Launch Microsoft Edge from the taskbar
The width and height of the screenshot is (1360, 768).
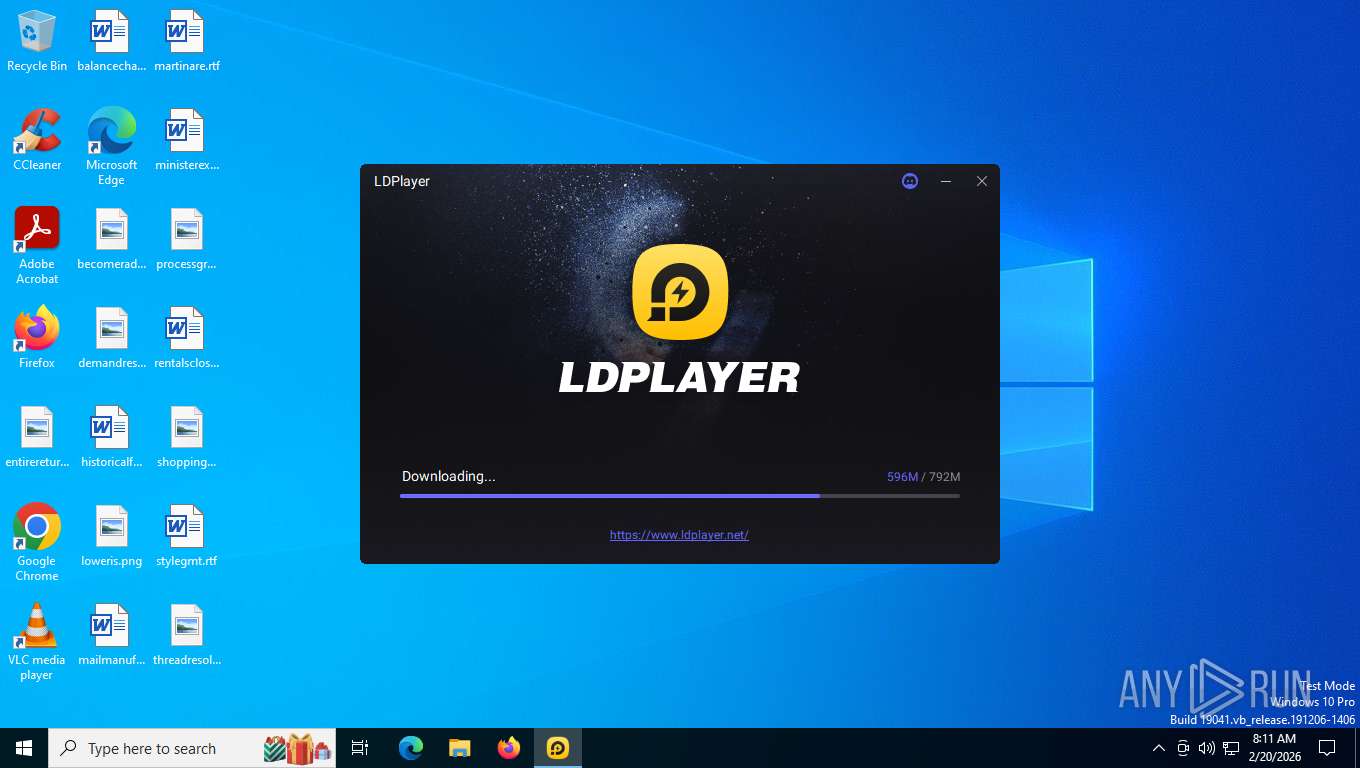(x=411, y=748)
